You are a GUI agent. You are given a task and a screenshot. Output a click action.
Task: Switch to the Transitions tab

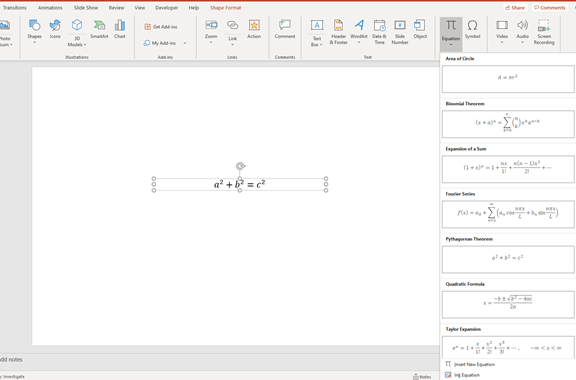(x=15, y=8)
